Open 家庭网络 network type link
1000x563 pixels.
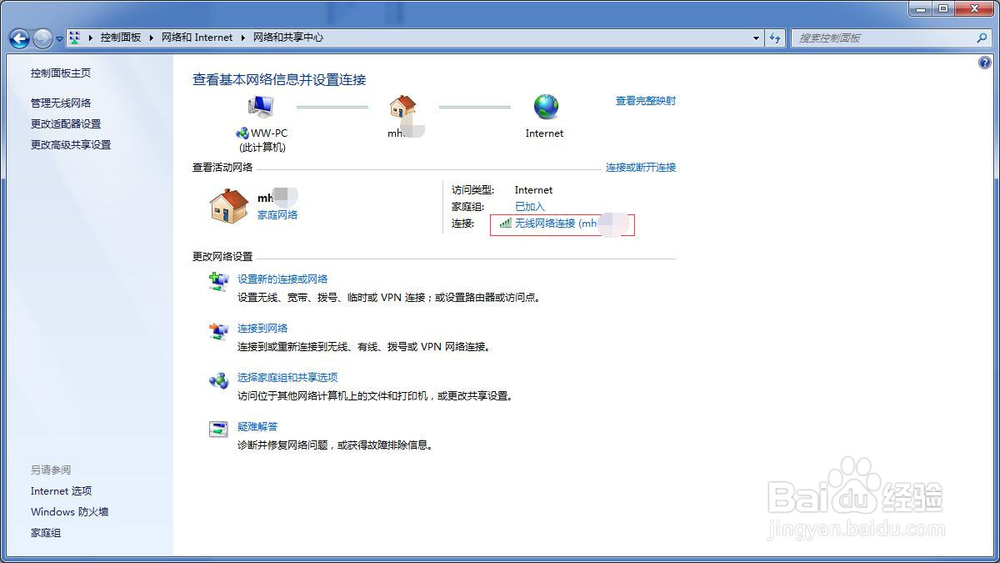277,215
